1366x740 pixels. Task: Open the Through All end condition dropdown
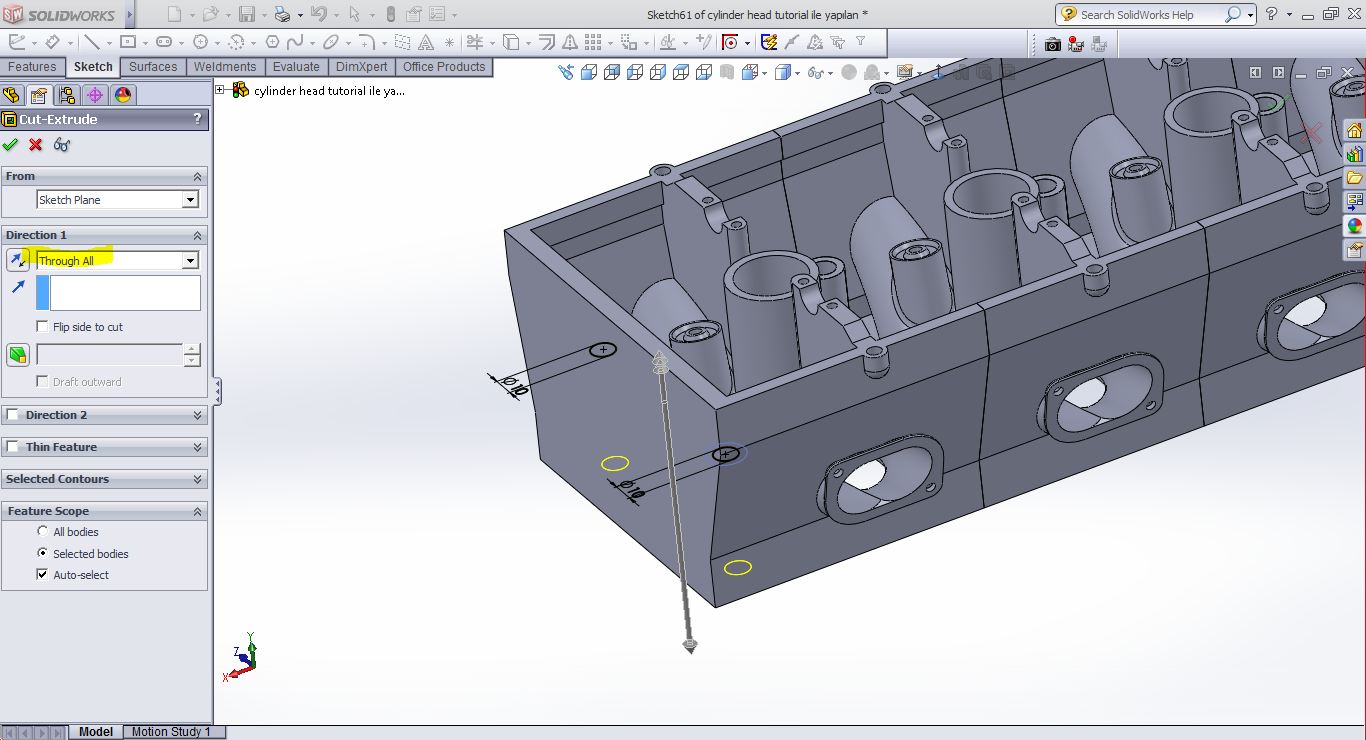click(x=190, y=261)
